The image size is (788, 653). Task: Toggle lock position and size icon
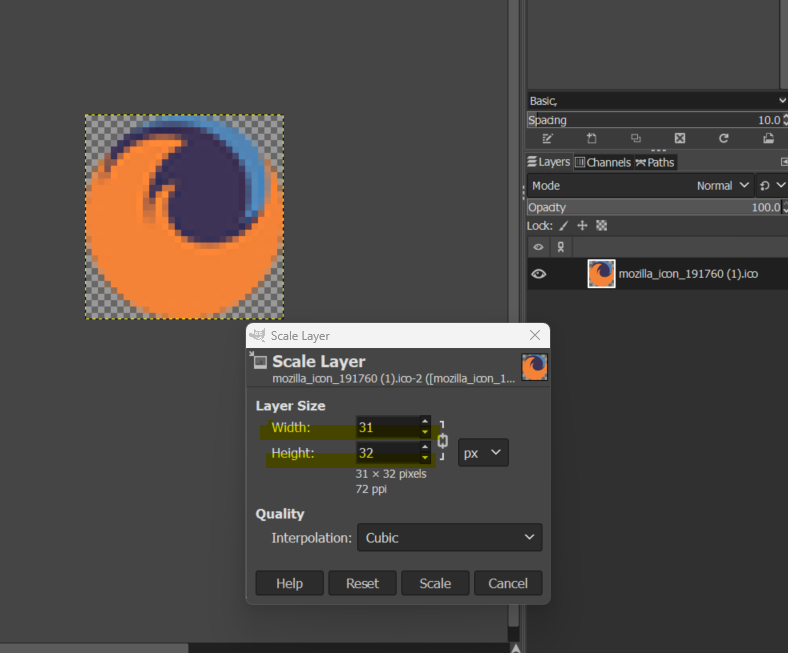tap(582, 226)
